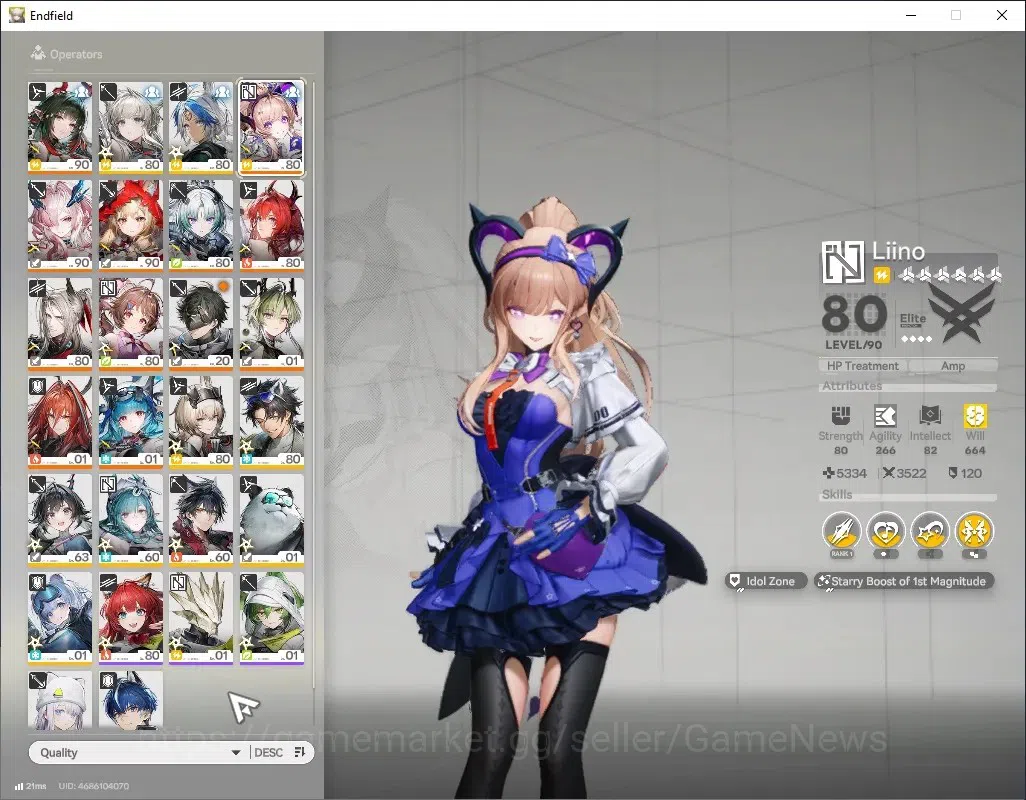The width and height of the screenshot is (1026, 800).
Task: Select the white cat-hood operator card
Action: click(x=60, y=700)
